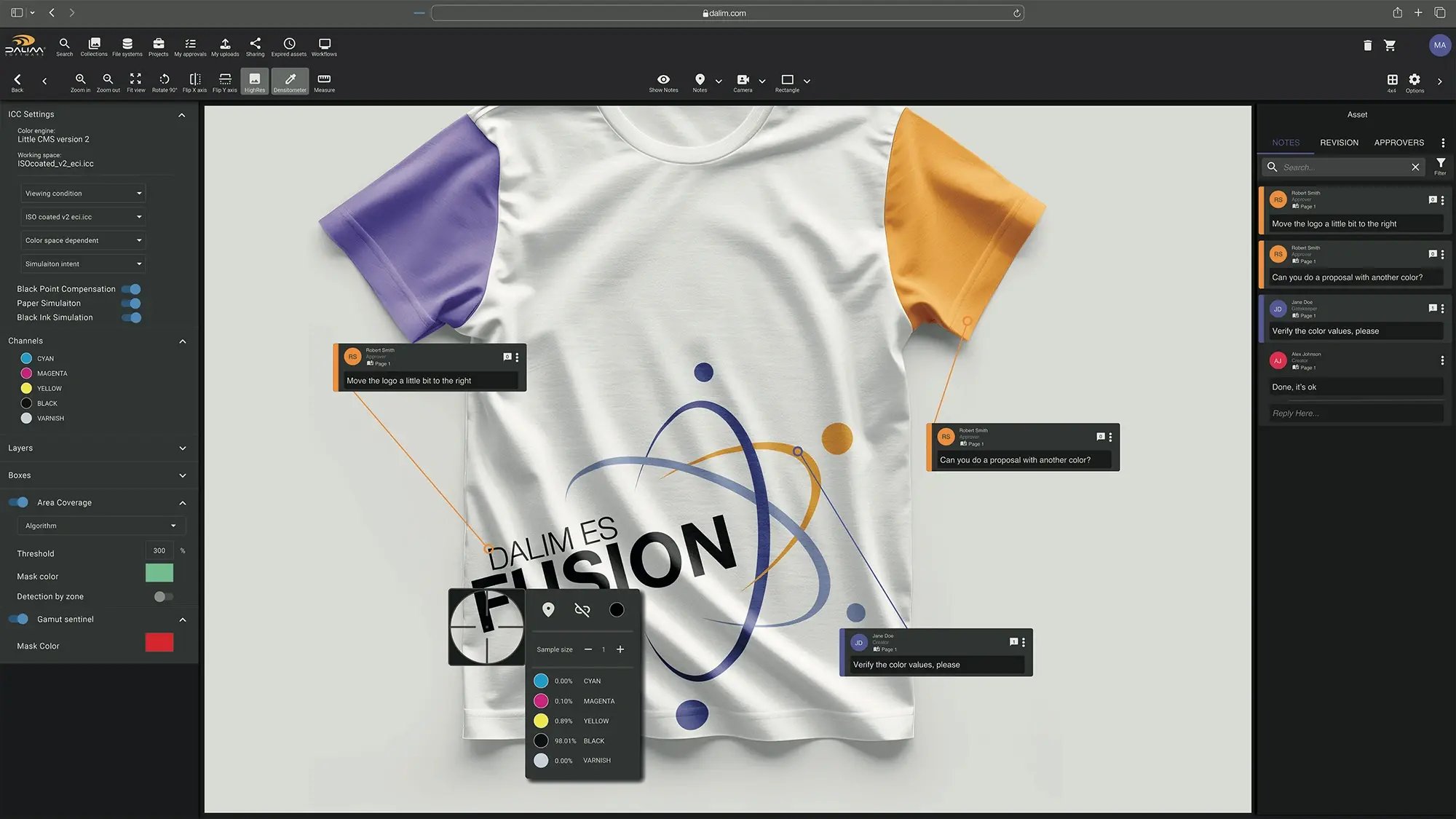Expand the Layers section

[x=182, y=448]
